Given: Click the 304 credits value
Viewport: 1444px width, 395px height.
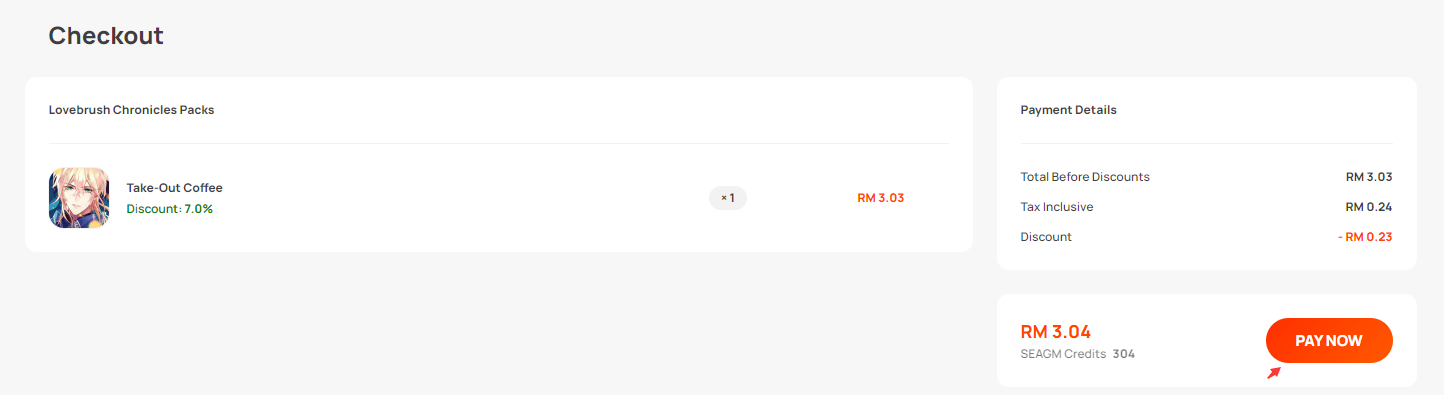Looking at the screenshot, I should tap(1124, 354).
